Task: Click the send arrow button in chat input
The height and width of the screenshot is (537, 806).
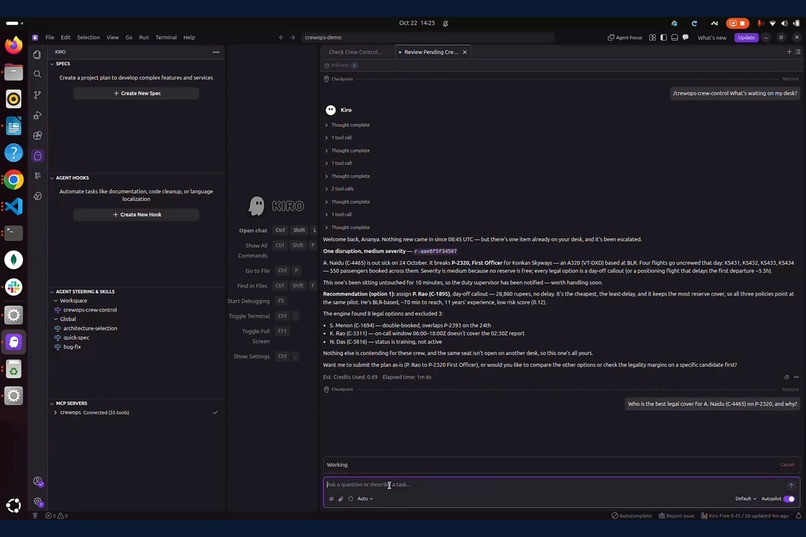Action: (791, 485)
